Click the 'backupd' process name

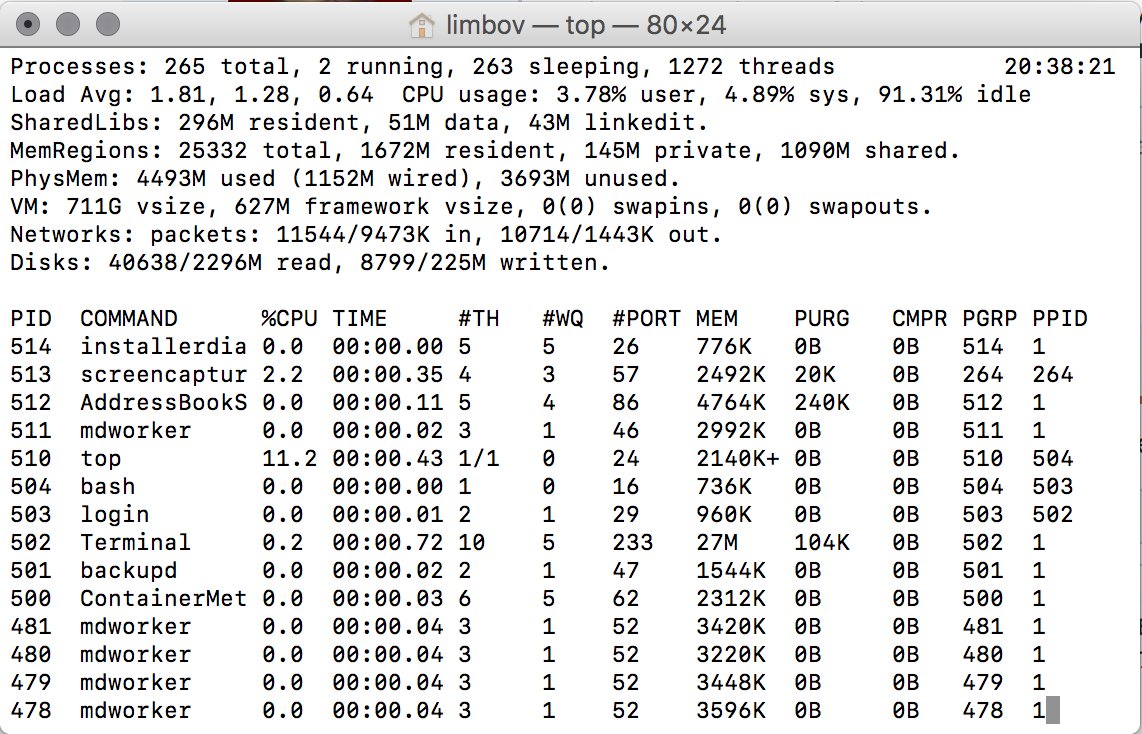pos(129,570)
